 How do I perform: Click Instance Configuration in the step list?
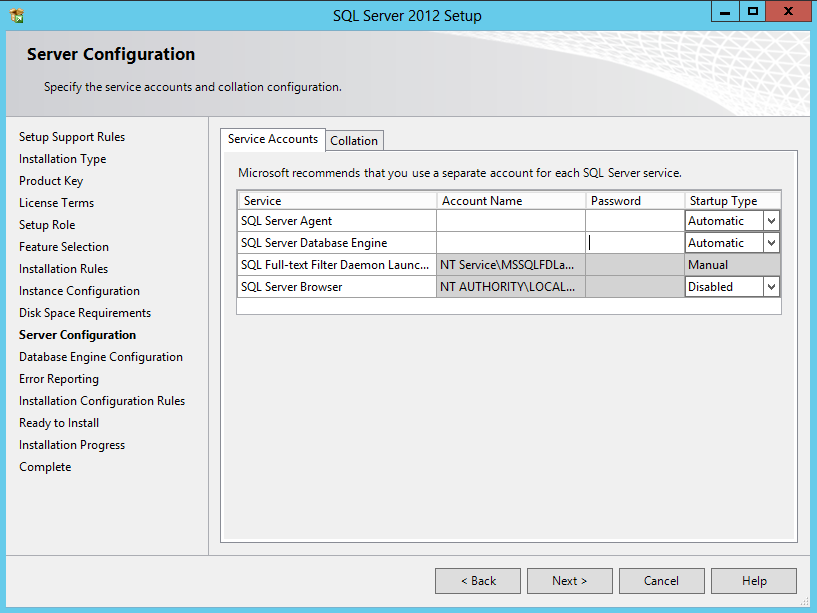[x=79, y=291]
